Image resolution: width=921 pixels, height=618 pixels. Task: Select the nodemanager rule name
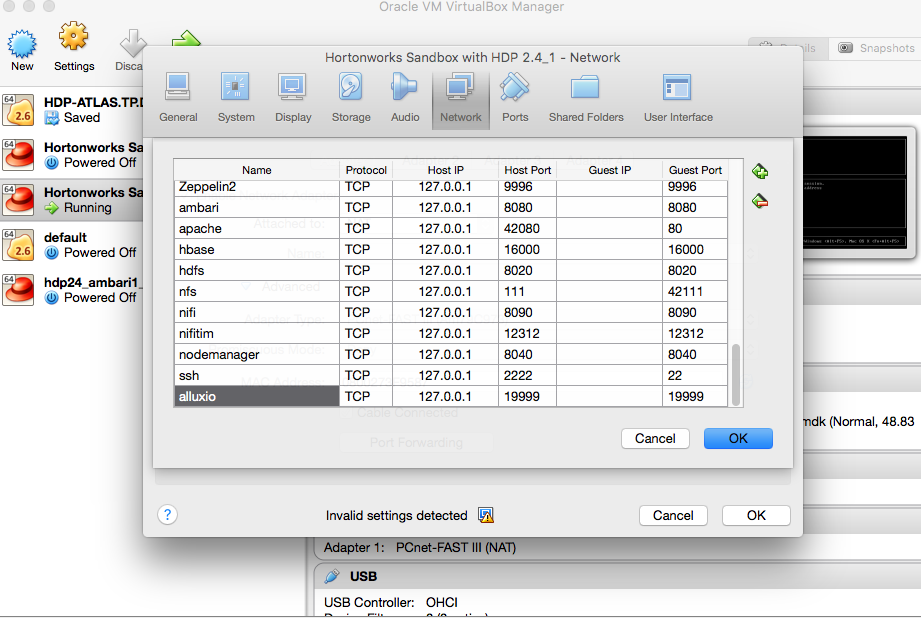[257, 354]
